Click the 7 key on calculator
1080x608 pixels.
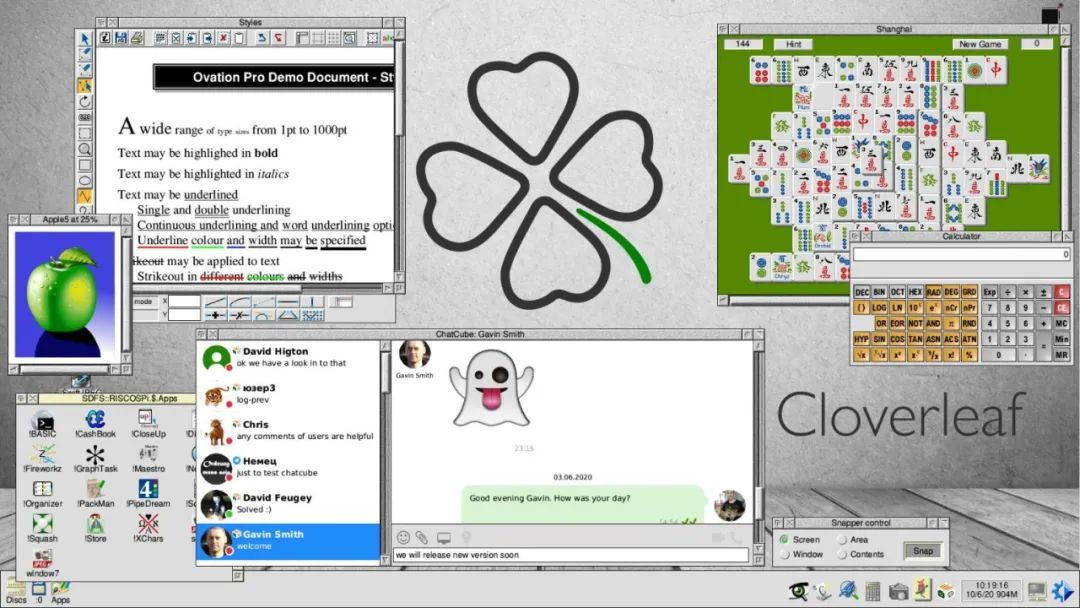point(990,307)
